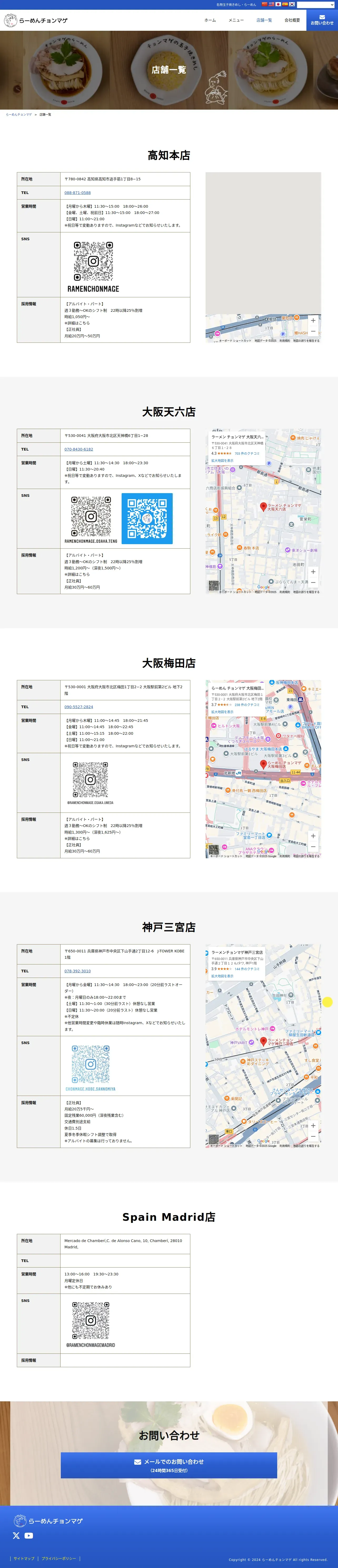Screen dimensions: 338x1568
Task: Open 703 件のクチコミ reviews on Tenroku map
Action: 247,453
